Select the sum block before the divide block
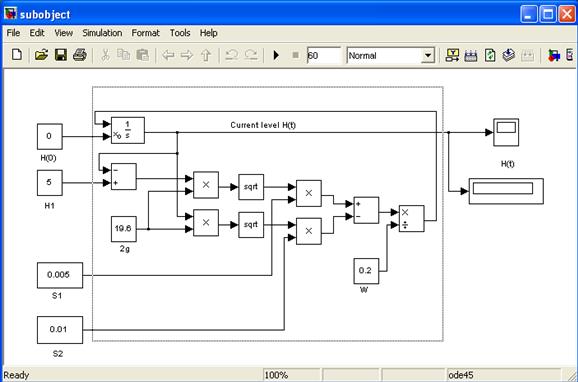Viewport: 578px width, 382px height. pos(366,210)
